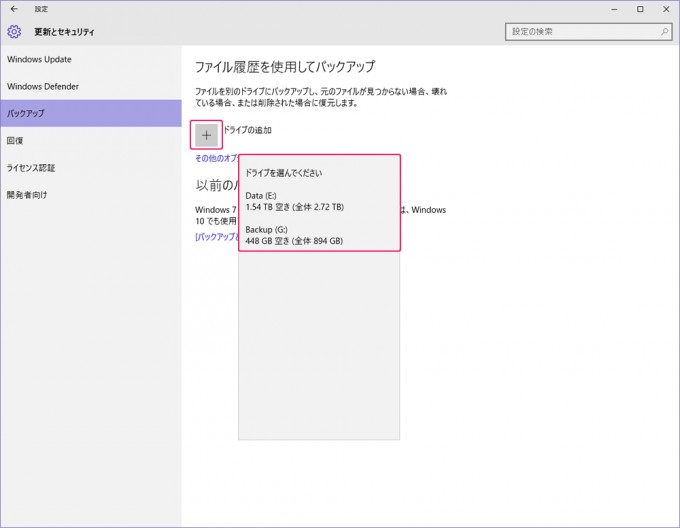
Task: Click ファイル履歴を使用してバックアップ heading
Action: (285, 67)
